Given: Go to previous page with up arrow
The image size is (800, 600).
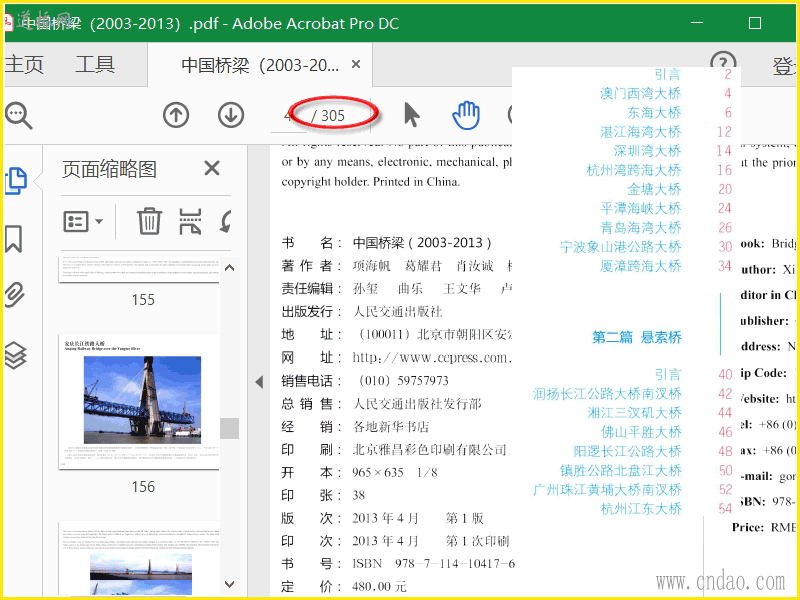Looking at the screenshot, I should tap(176, 115).
